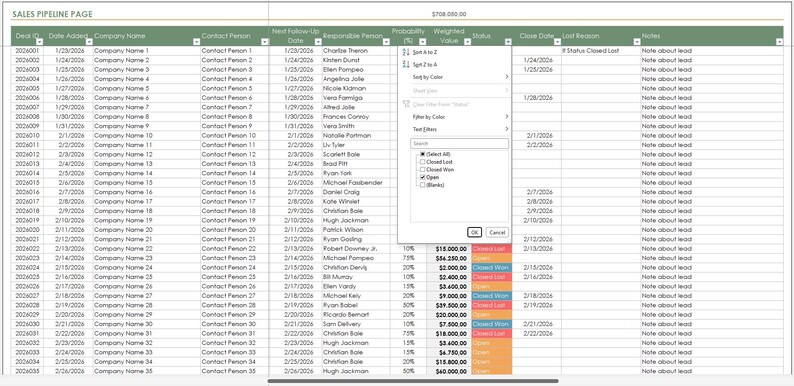794x386 pixels.
Task: Open the Next Follow-Up Date filter dropdown
Action: coord(317,42)
